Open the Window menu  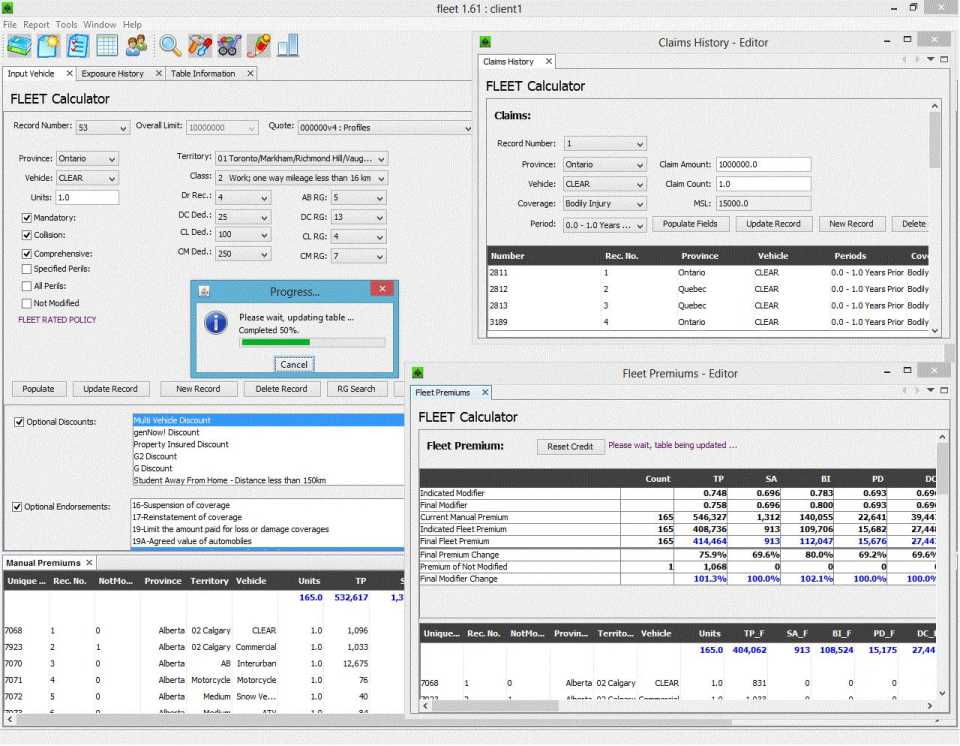point(99,24)
